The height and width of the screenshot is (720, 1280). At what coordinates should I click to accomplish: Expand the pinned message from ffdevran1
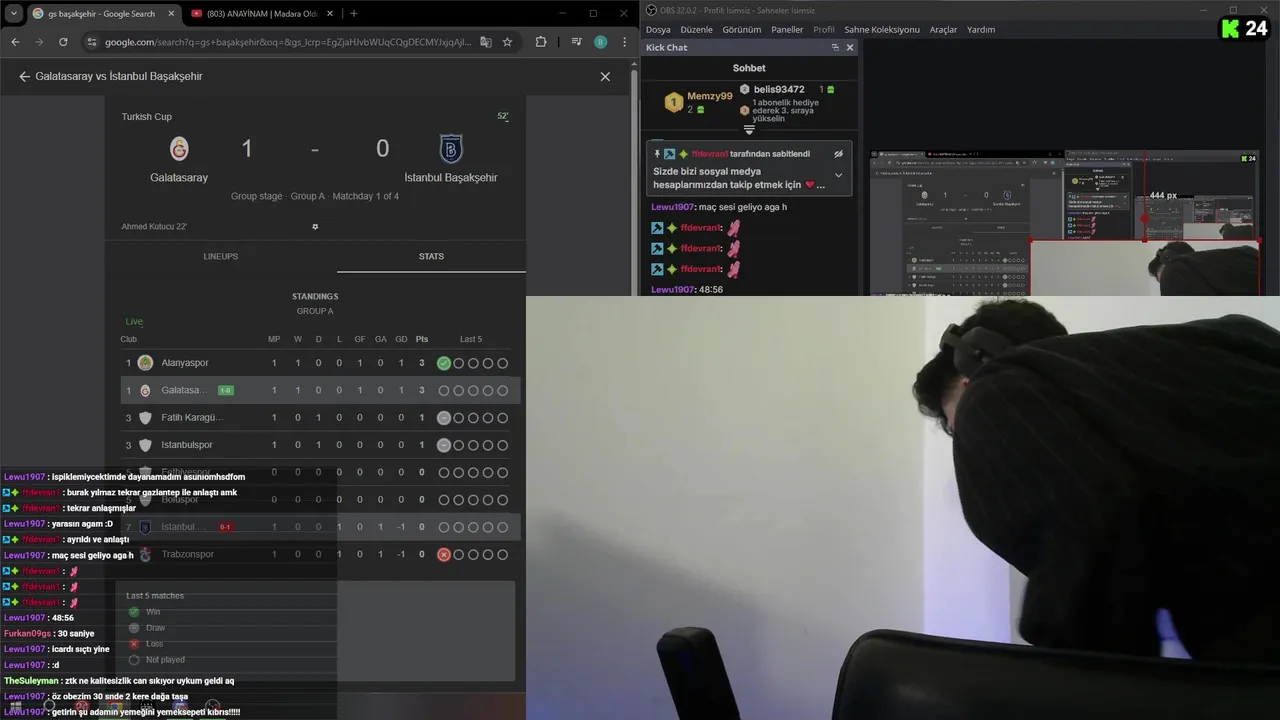pos(839,175)
